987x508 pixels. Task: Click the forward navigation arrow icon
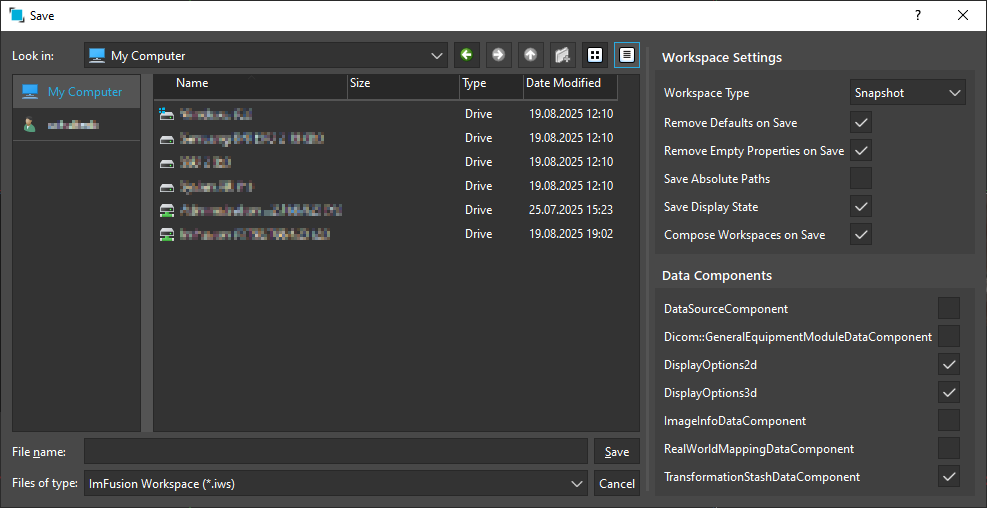(x=499, y=55)
